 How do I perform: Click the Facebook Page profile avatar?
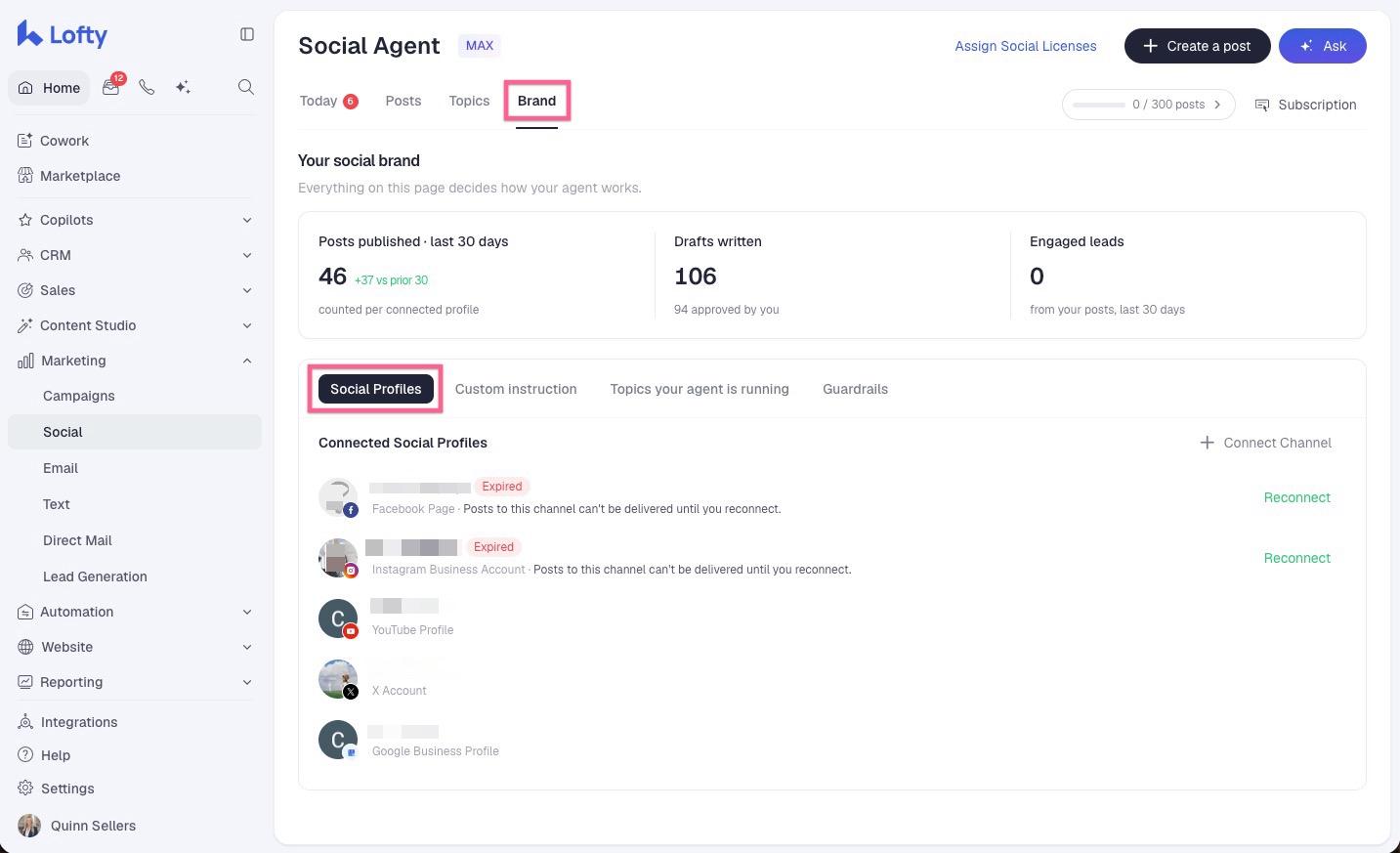pos(338,497)
